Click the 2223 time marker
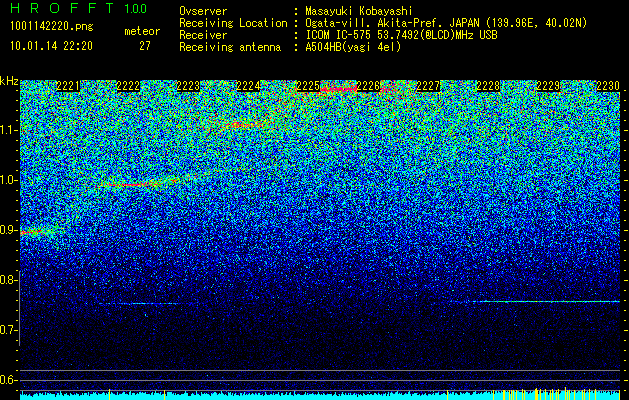Screen dimensions: 629x400 (x=188, y=86)
